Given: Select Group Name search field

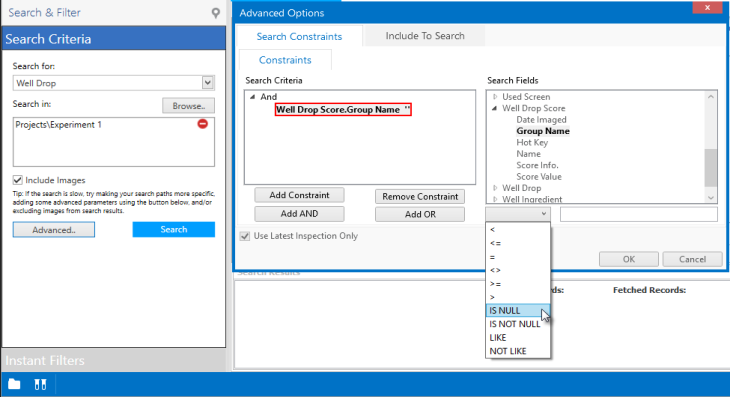Looking at the screenshot, I should 543,131.
